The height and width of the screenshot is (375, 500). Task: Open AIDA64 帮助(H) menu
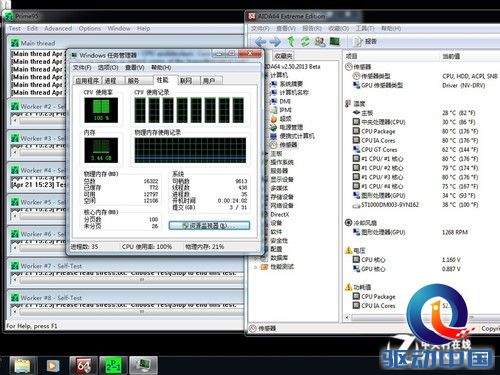[391, 29]
